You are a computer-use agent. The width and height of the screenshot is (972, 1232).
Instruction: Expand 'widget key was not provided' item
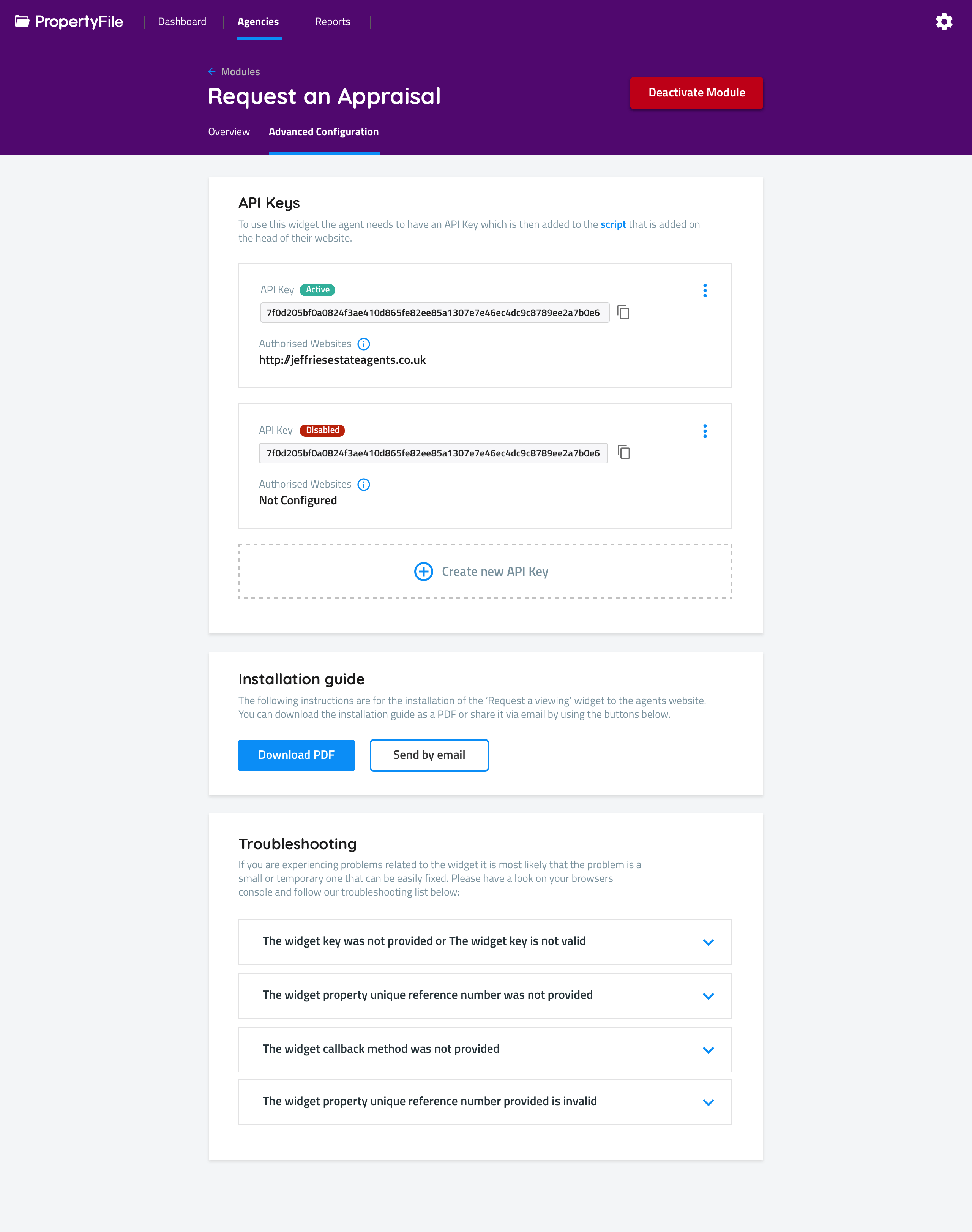pos(708,942)
